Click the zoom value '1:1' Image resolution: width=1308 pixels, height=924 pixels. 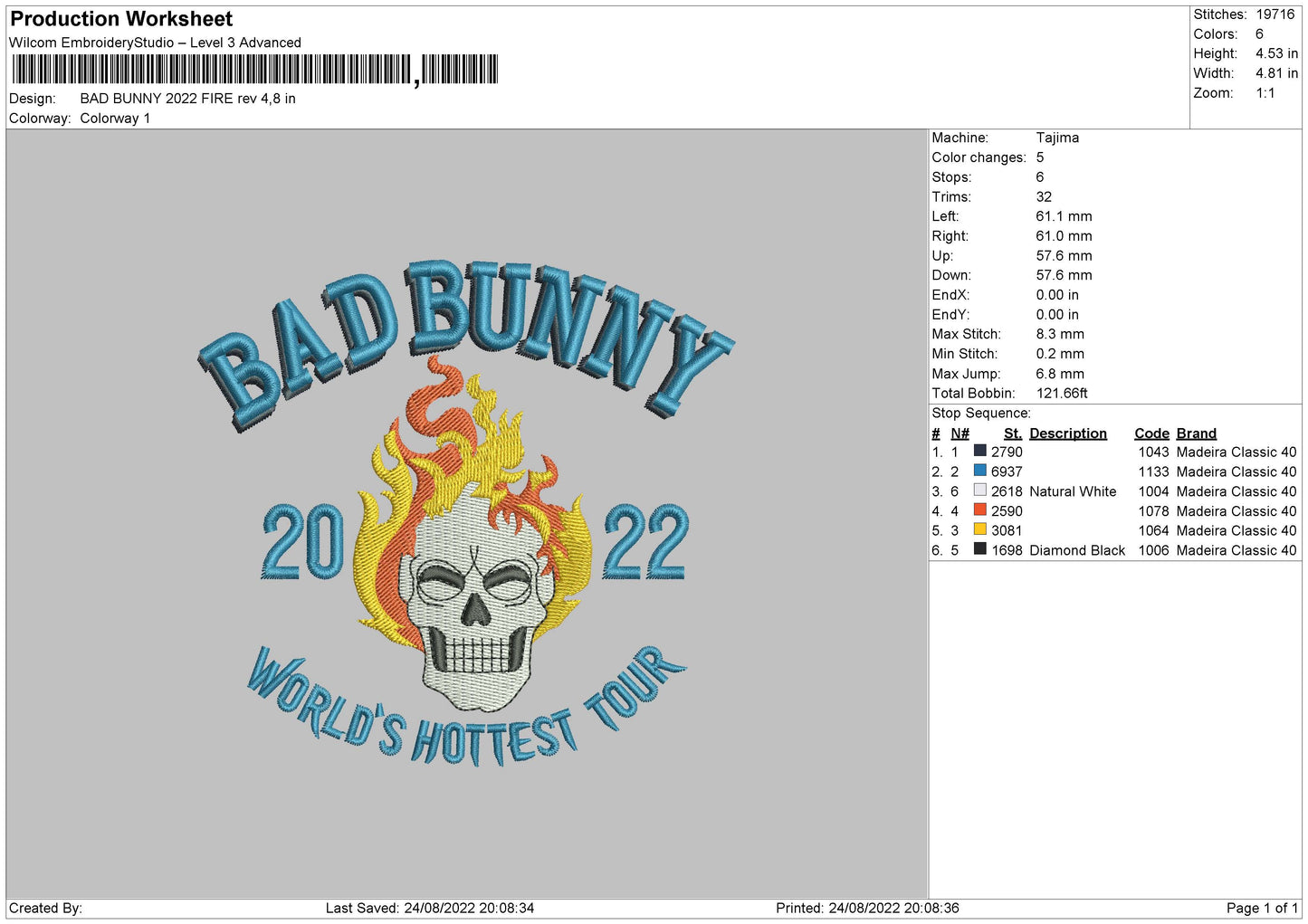coord(1265,93)
